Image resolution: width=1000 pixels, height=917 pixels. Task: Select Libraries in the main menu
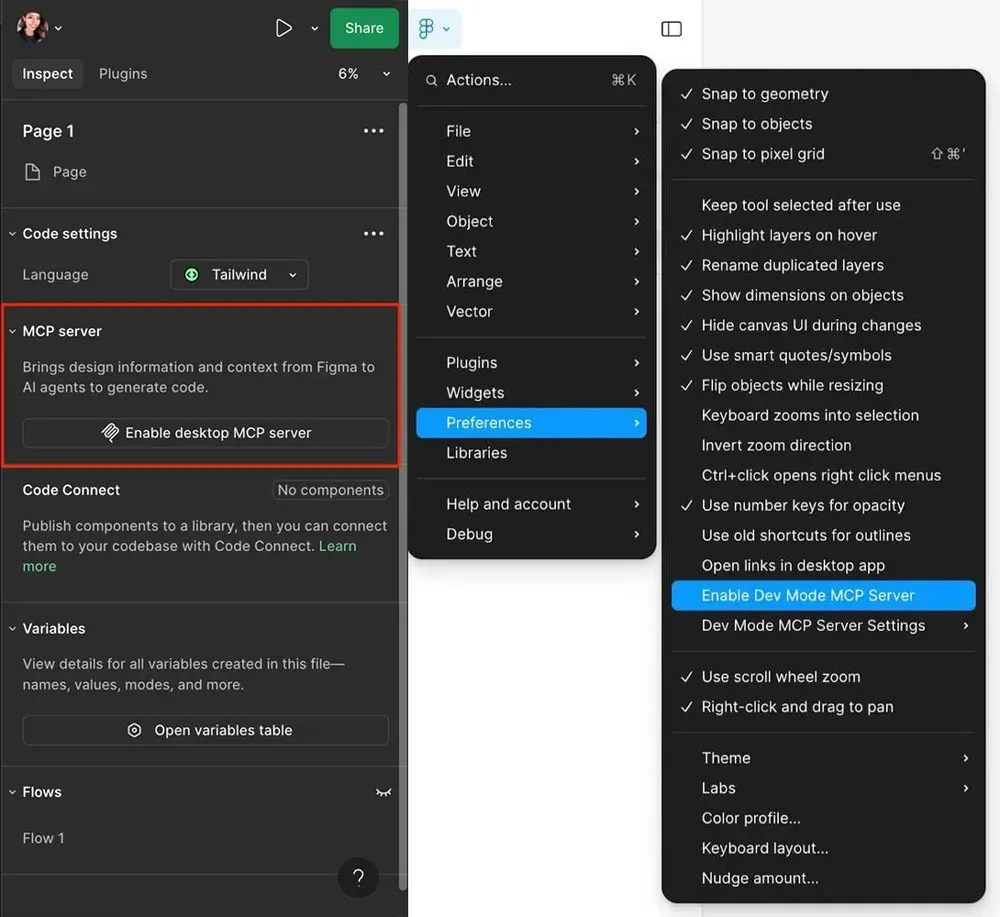tap(531, 453)
